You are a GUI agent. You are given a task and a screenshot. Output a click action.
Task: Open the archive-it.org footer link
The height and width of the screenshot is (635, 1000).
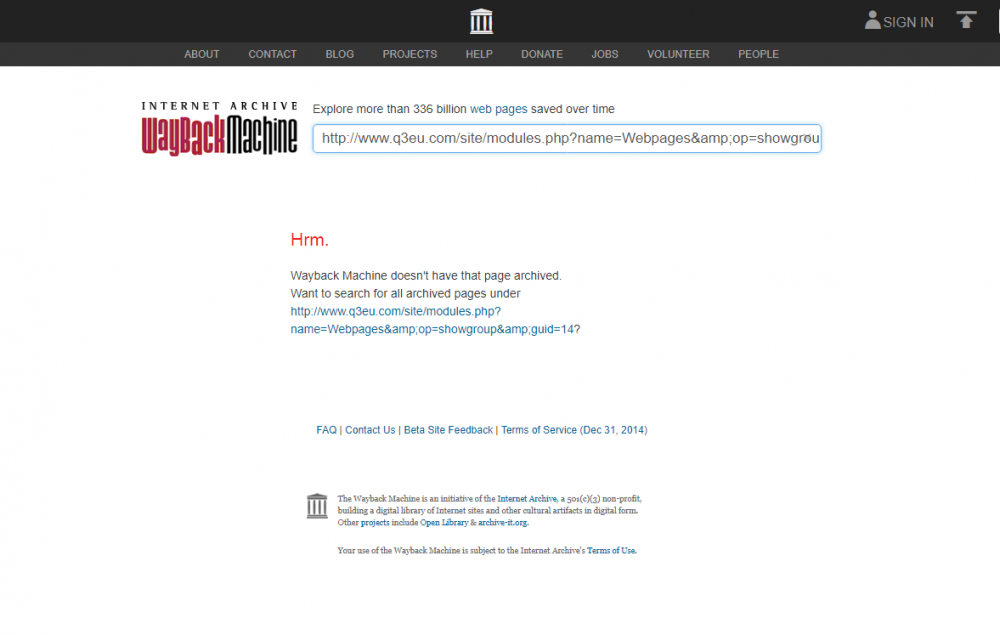pyautogui.click(x=503, y=522)
